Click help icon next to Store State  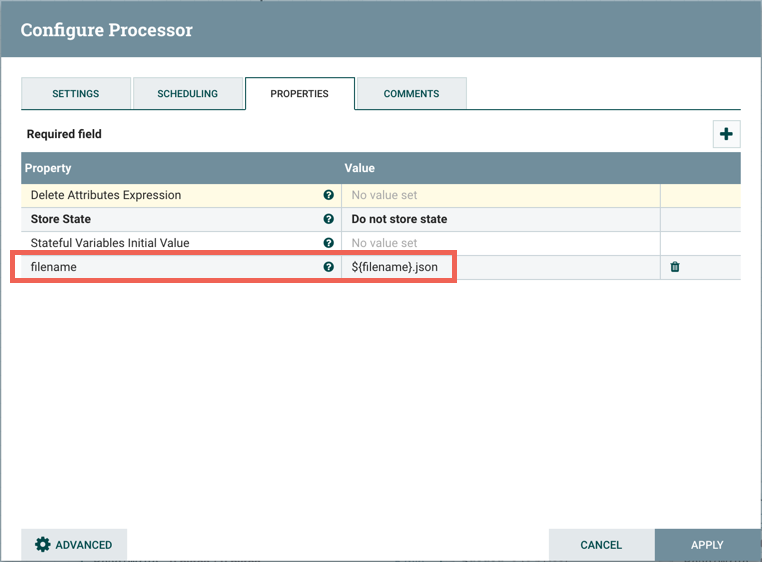click(328, 219)
